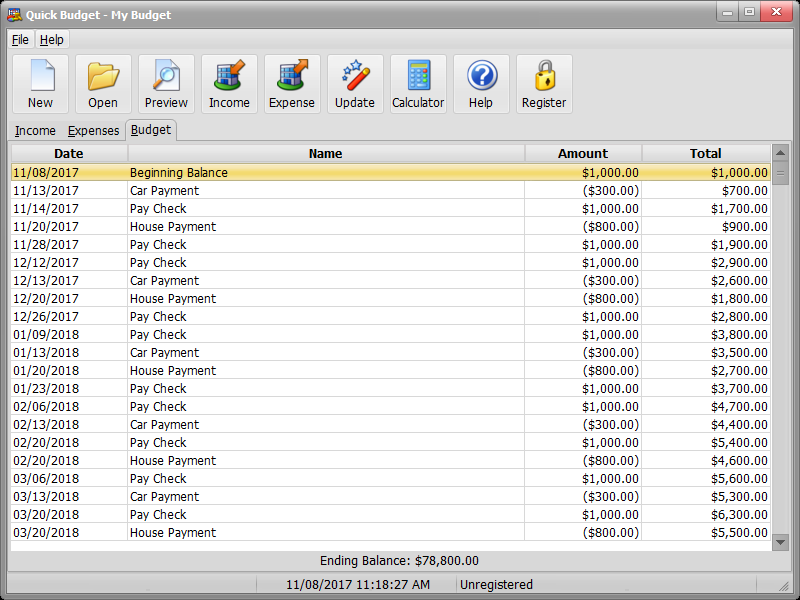This screenshot has width=800, height=600.
Task: Click the vertical scrollbar thumb
Action: coord(780,173)
